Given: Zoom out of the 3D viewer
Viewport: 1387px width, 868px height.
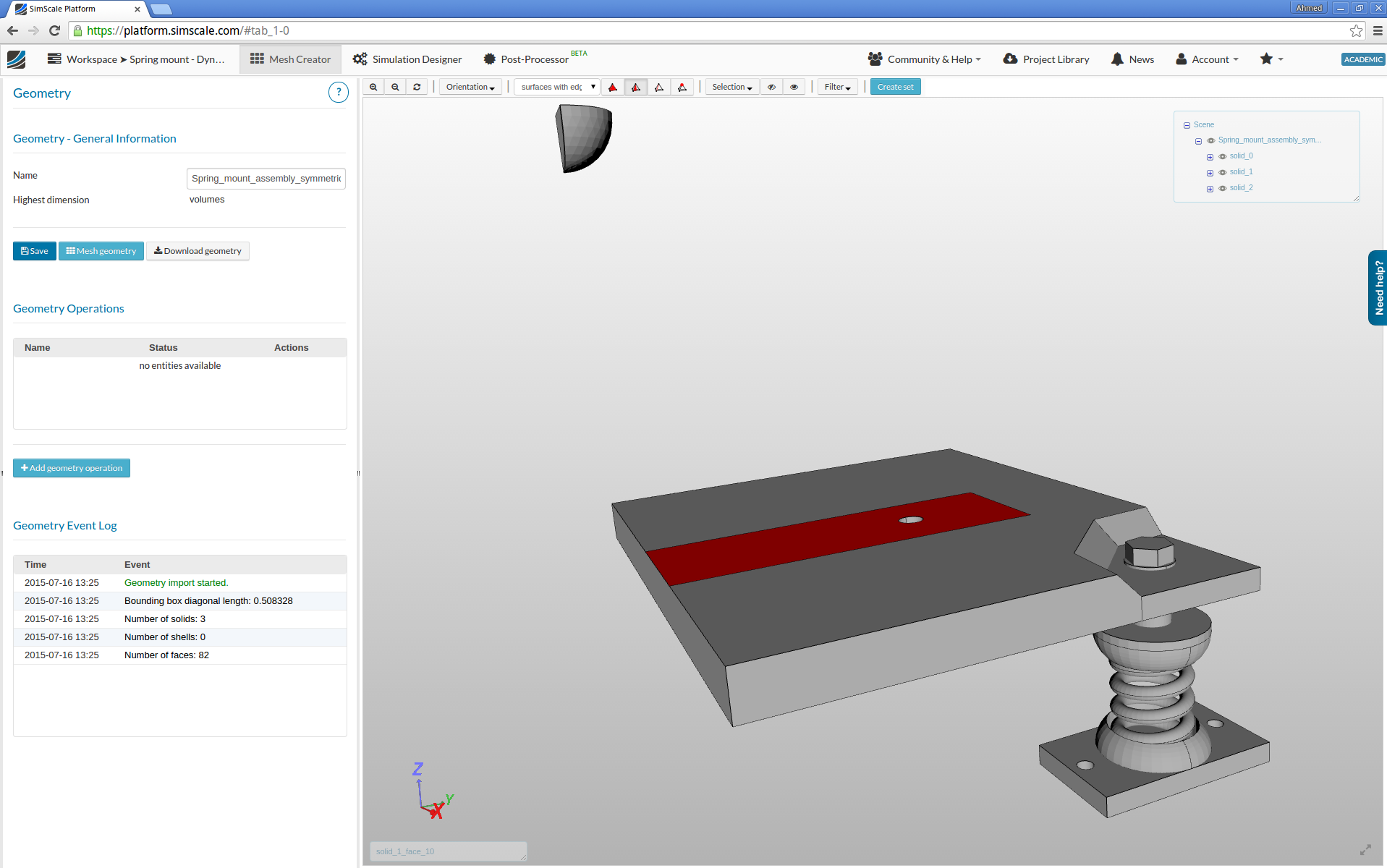Looking at the screenshot, I should pos(395,87).
